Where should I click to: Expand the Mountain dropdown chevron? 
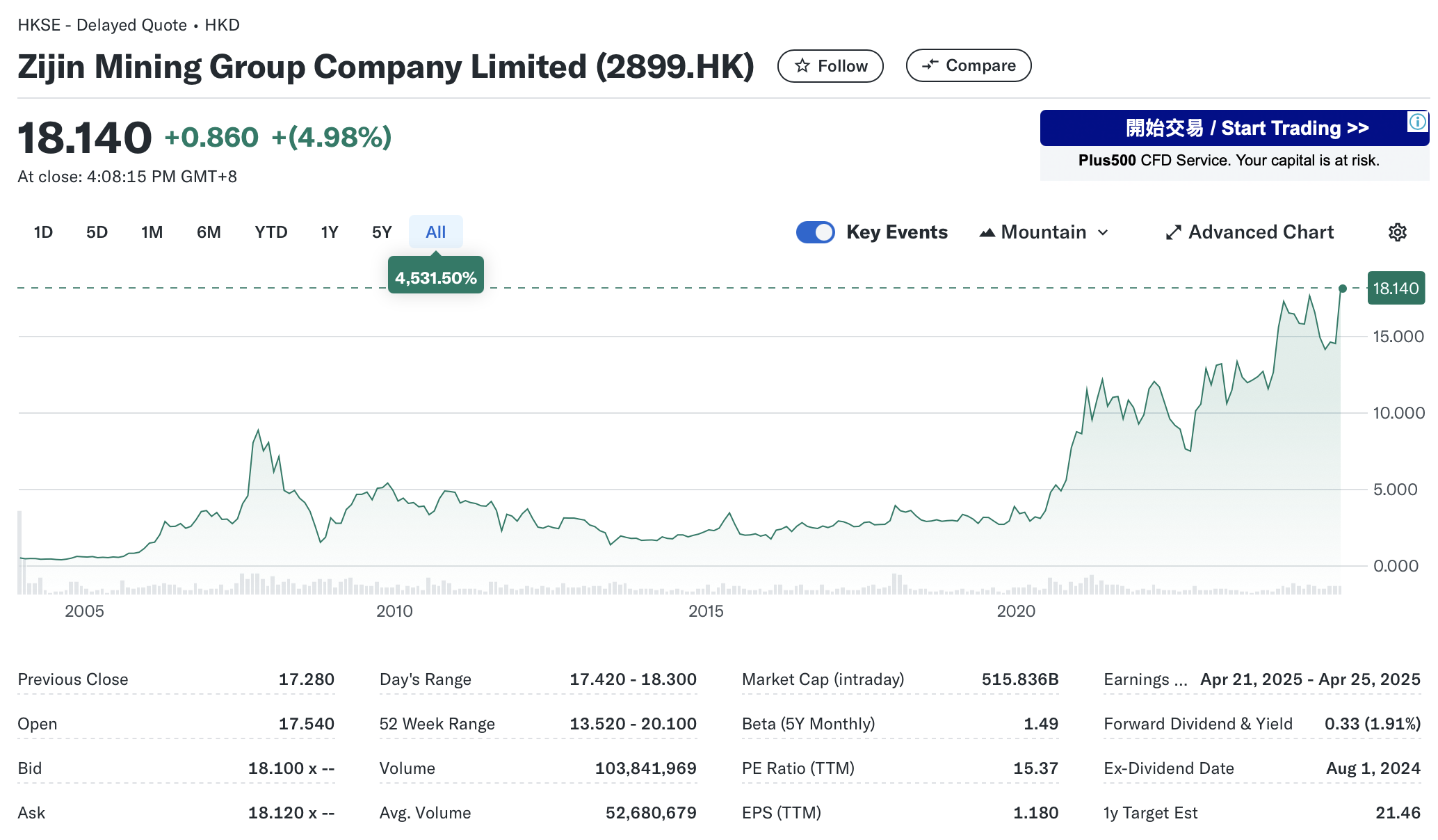(1104, 232)
